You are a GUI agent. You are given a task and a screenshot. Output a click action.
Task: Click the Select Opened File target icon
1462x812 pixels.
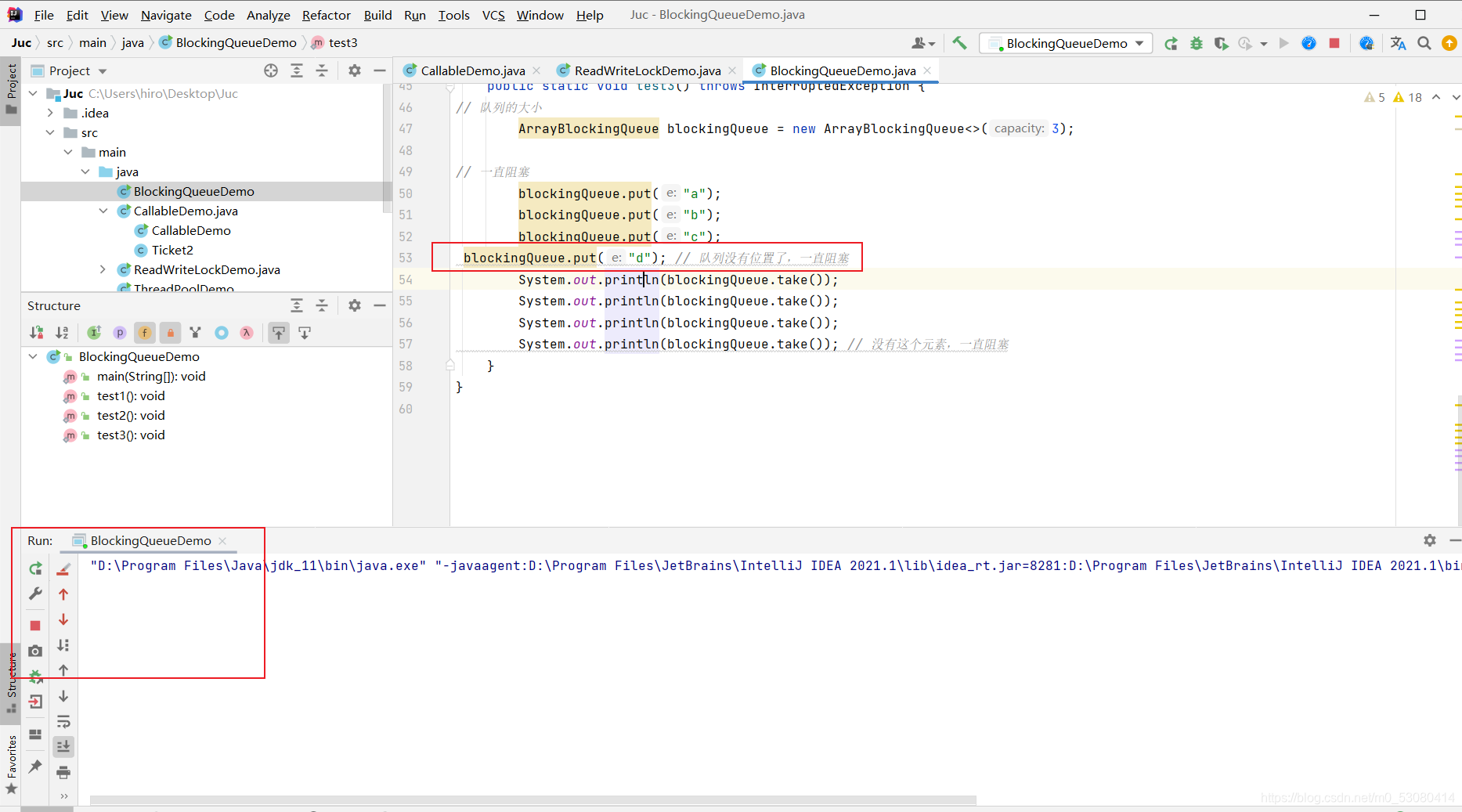pos(271,70)
